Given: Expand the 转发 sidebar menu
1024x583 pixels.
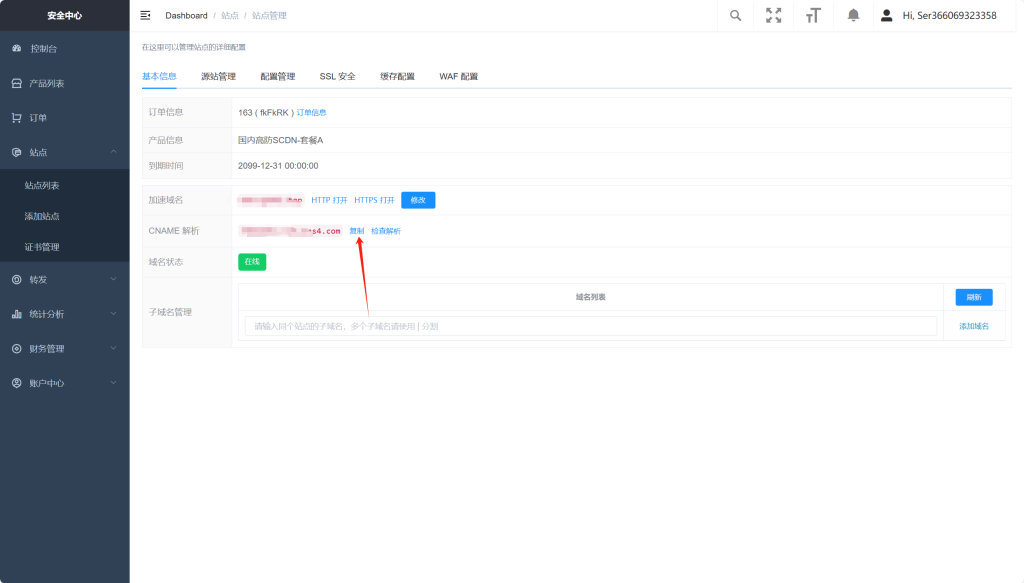Looking at the screenshot, I should pyautogui.click(x=38, y=279).
